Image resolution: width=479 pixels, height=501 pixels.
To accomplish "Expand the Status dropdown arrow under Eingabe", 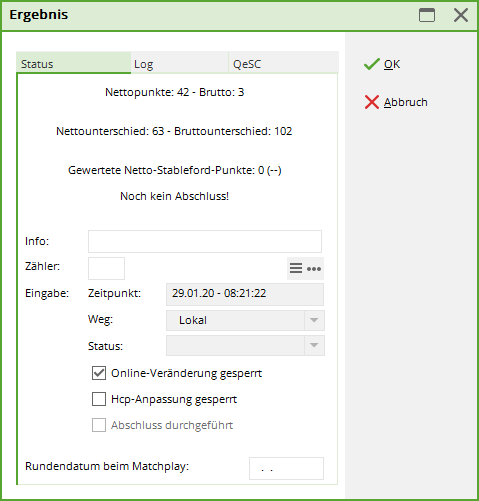I will (x=314, y=345).
